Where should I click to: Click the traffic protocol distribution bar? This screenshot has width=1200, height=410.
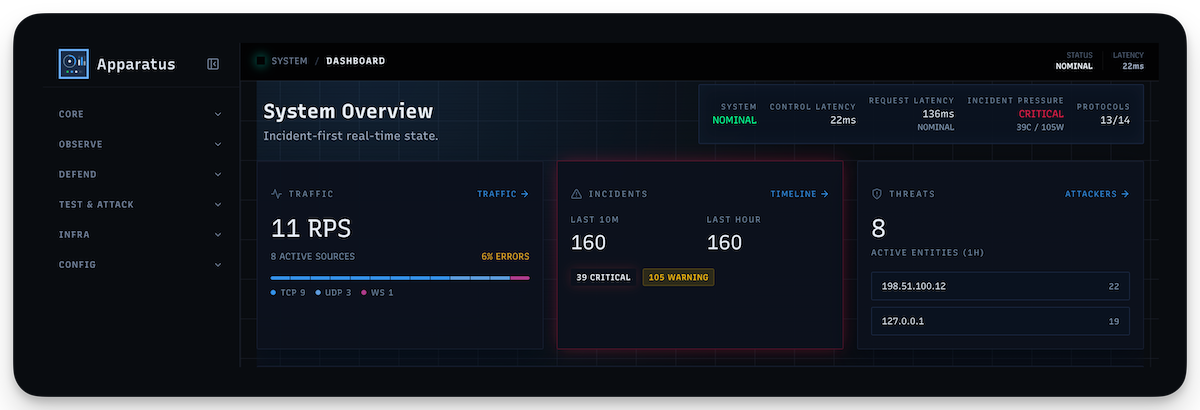[400, 278]
